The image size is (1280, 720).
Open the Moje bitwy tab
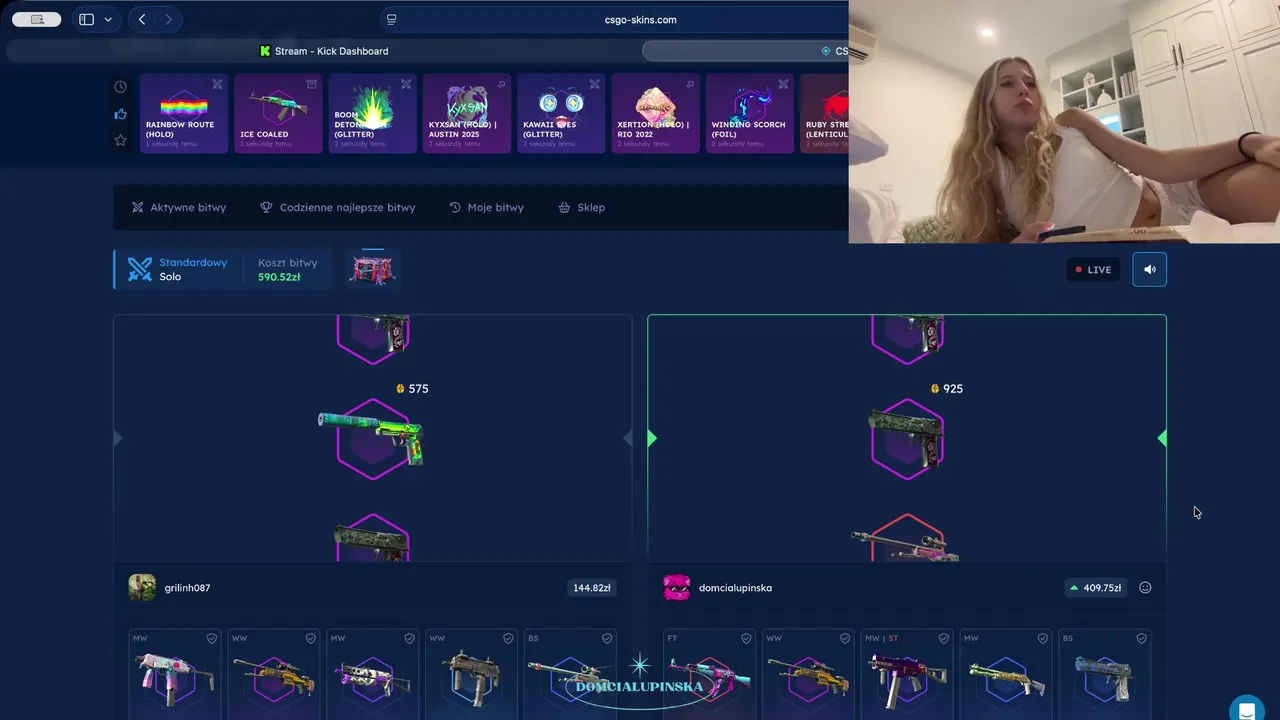(486, 207)
